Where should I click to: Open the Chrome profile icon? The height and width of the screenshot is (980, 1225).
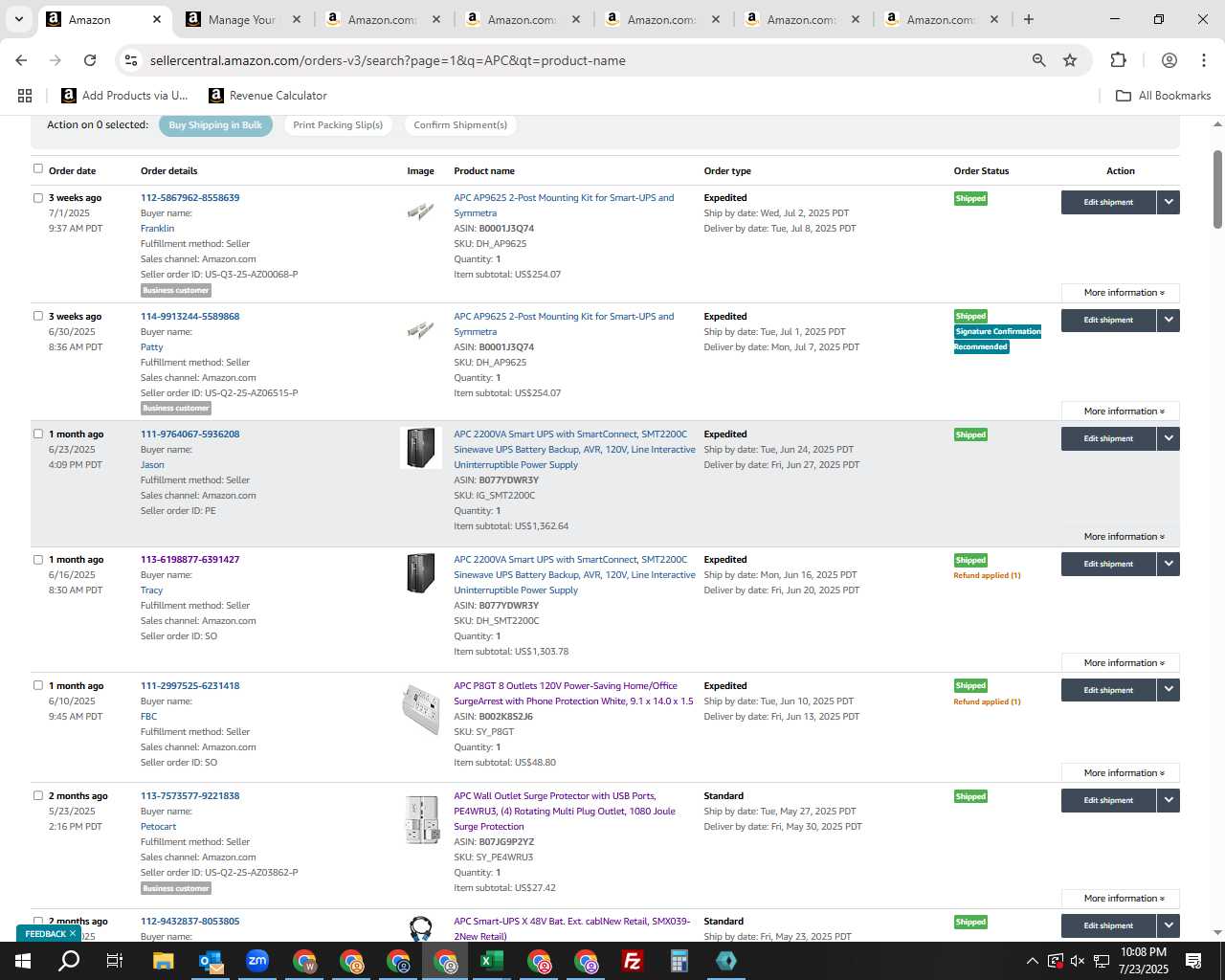pyautogui.click(x=1169, y=60)
